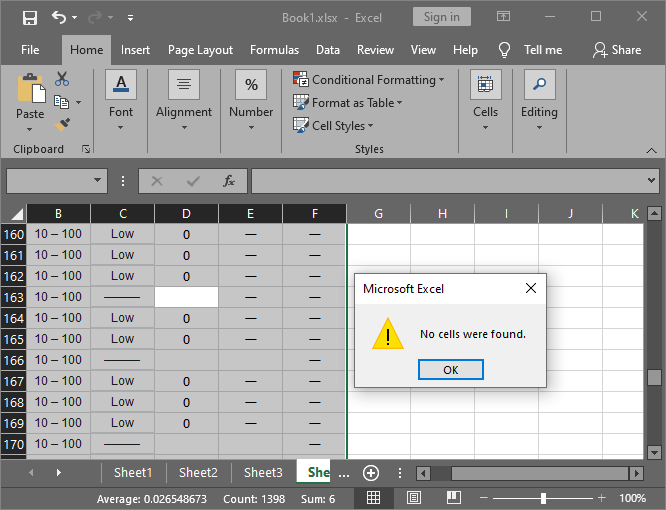666x510 pixels.
Task: Click vertical scrollbar up arrow
Action: coord(654,213)
